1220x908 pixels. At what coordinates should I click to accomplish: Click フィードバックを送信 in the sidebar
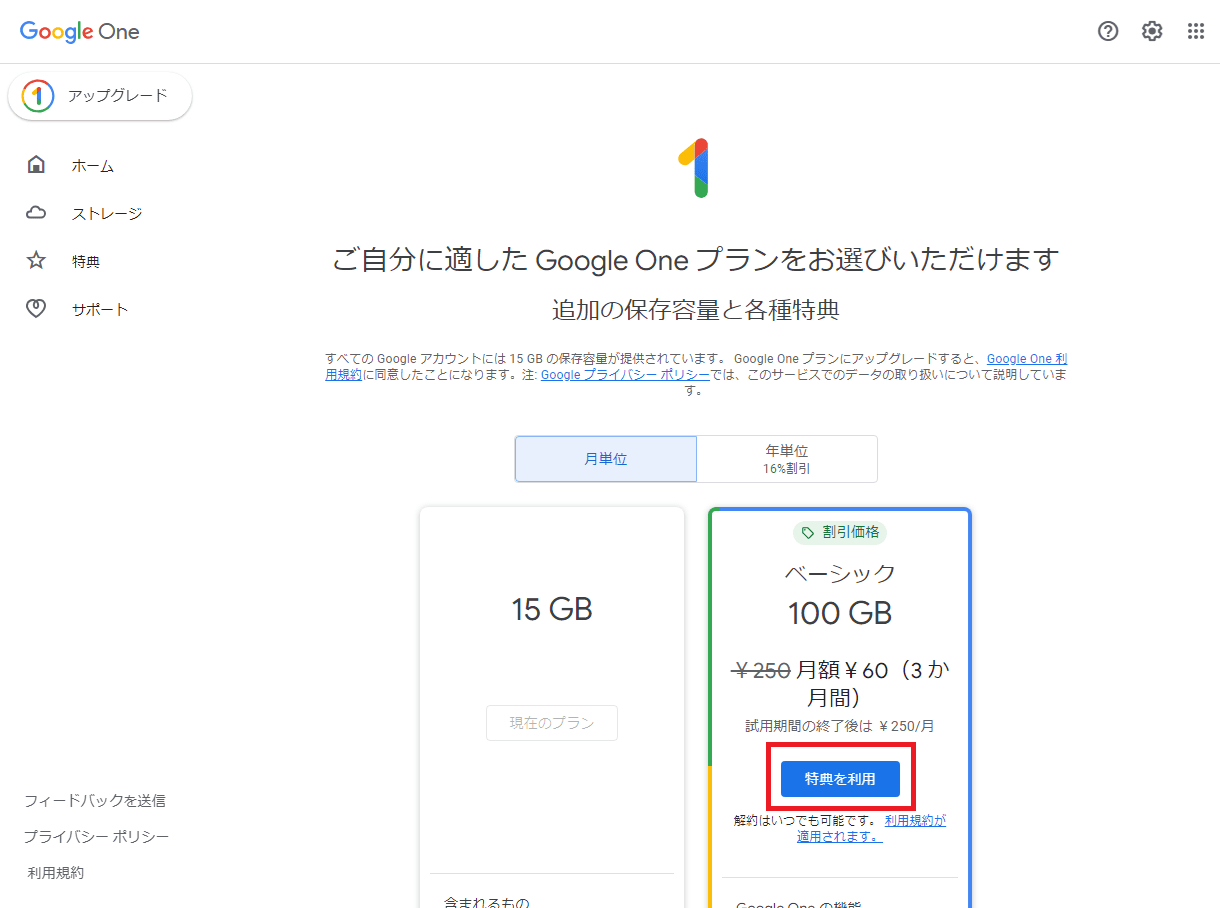coord(95,800)
